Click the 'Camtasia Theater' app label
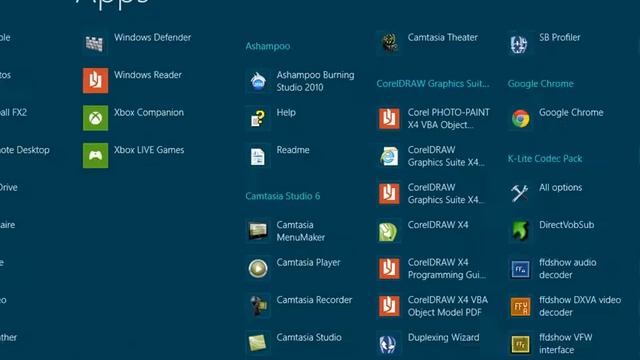The width and height of the screenshot is (640, 360). 442,38
